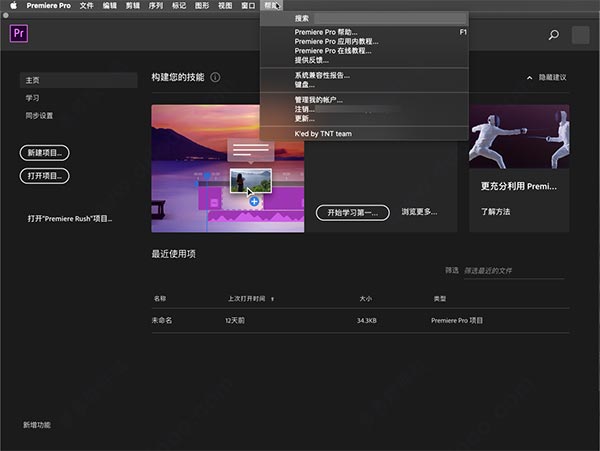This screenshot has height=451, width=600.
Task: Open the search magnifier icon
Action: coord(553,35)
